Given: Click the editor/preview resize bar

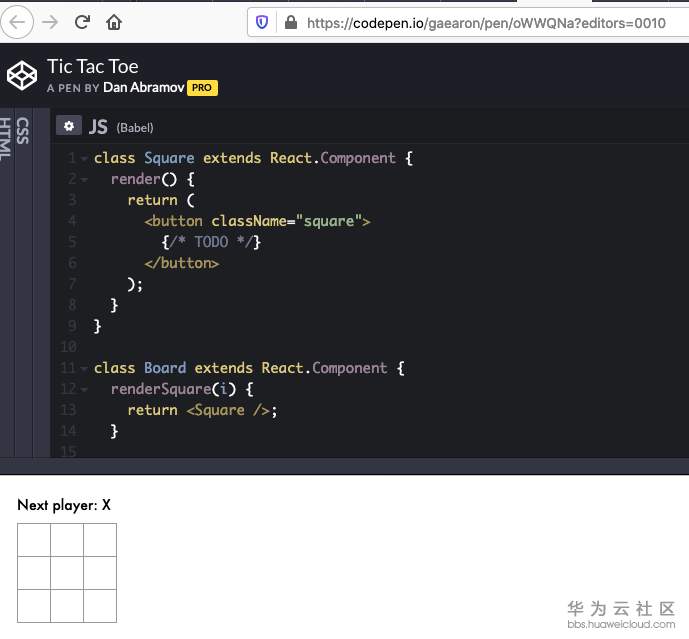Looking at the screenshot, I should (344, 466).
